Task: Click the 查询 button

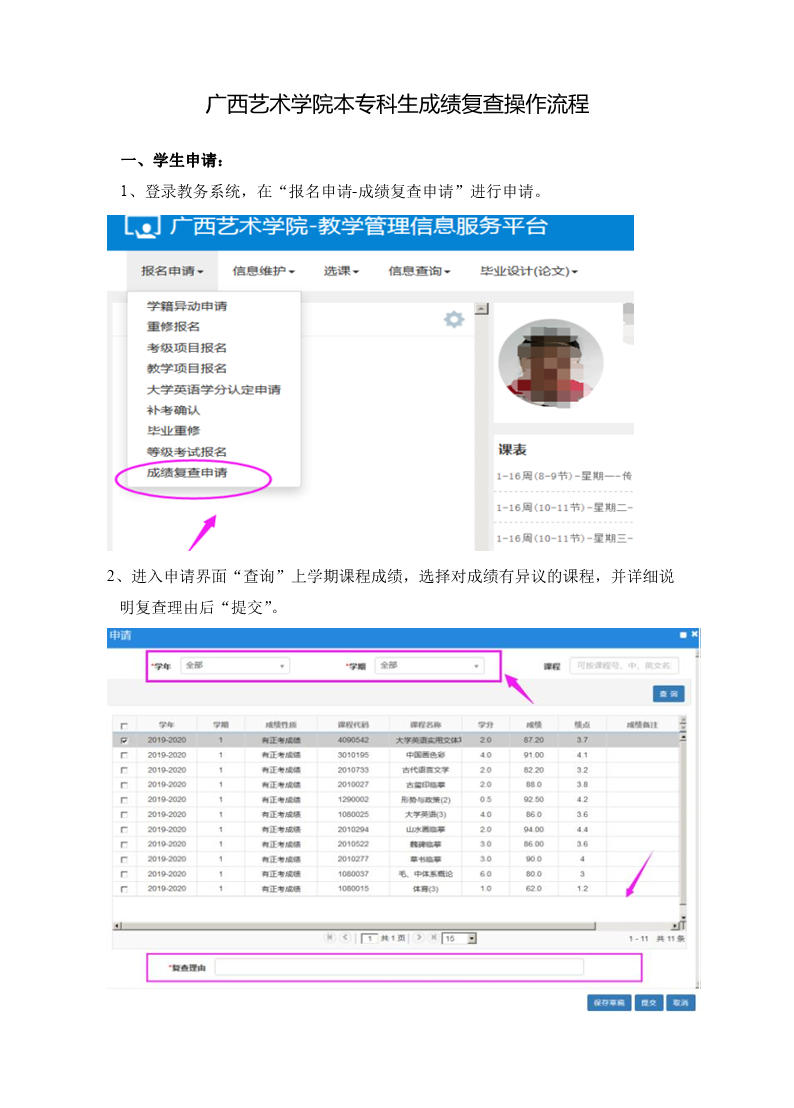Action: [x=668, y=693]
